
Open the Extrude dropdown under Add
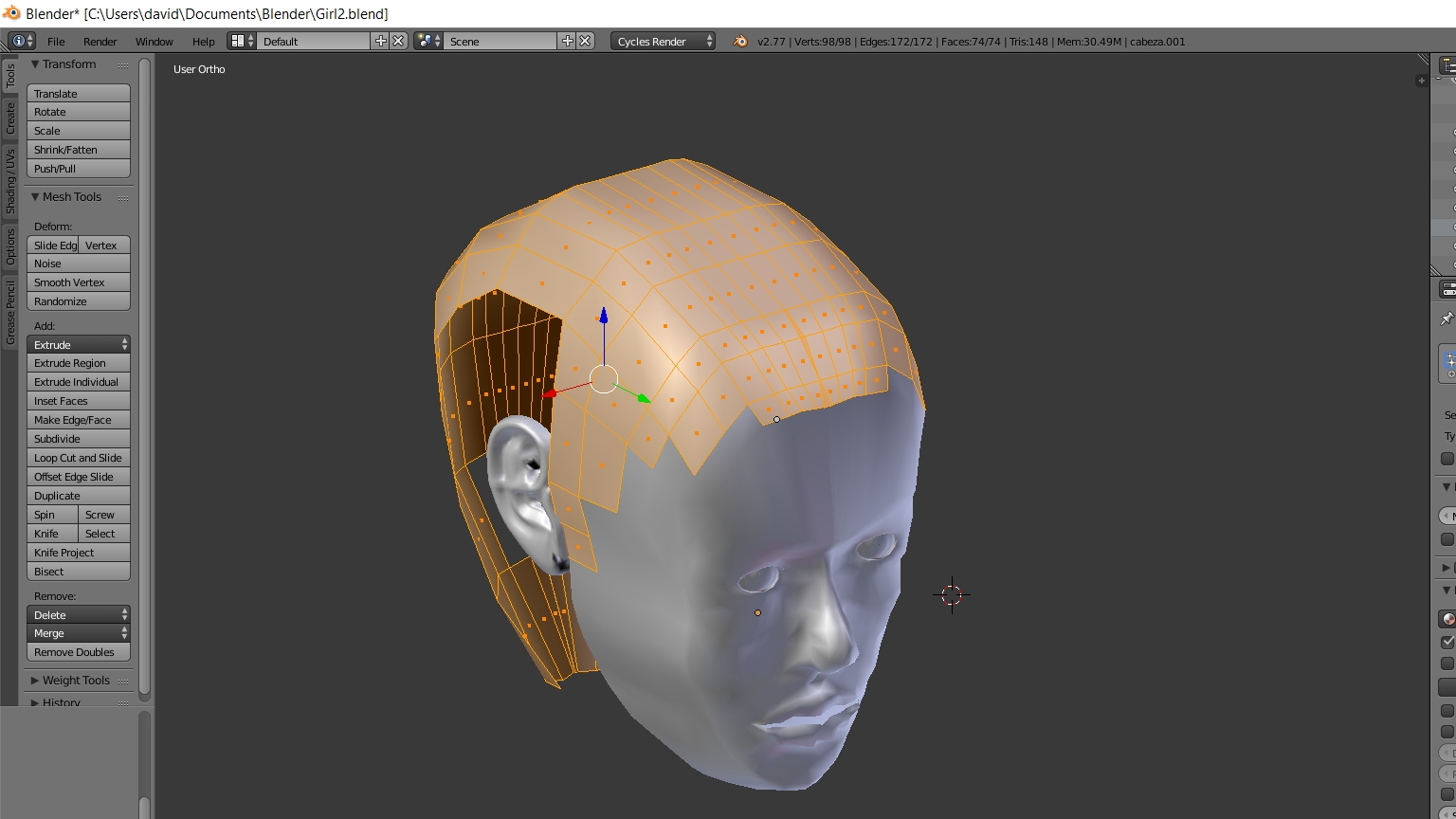point(78,345)
